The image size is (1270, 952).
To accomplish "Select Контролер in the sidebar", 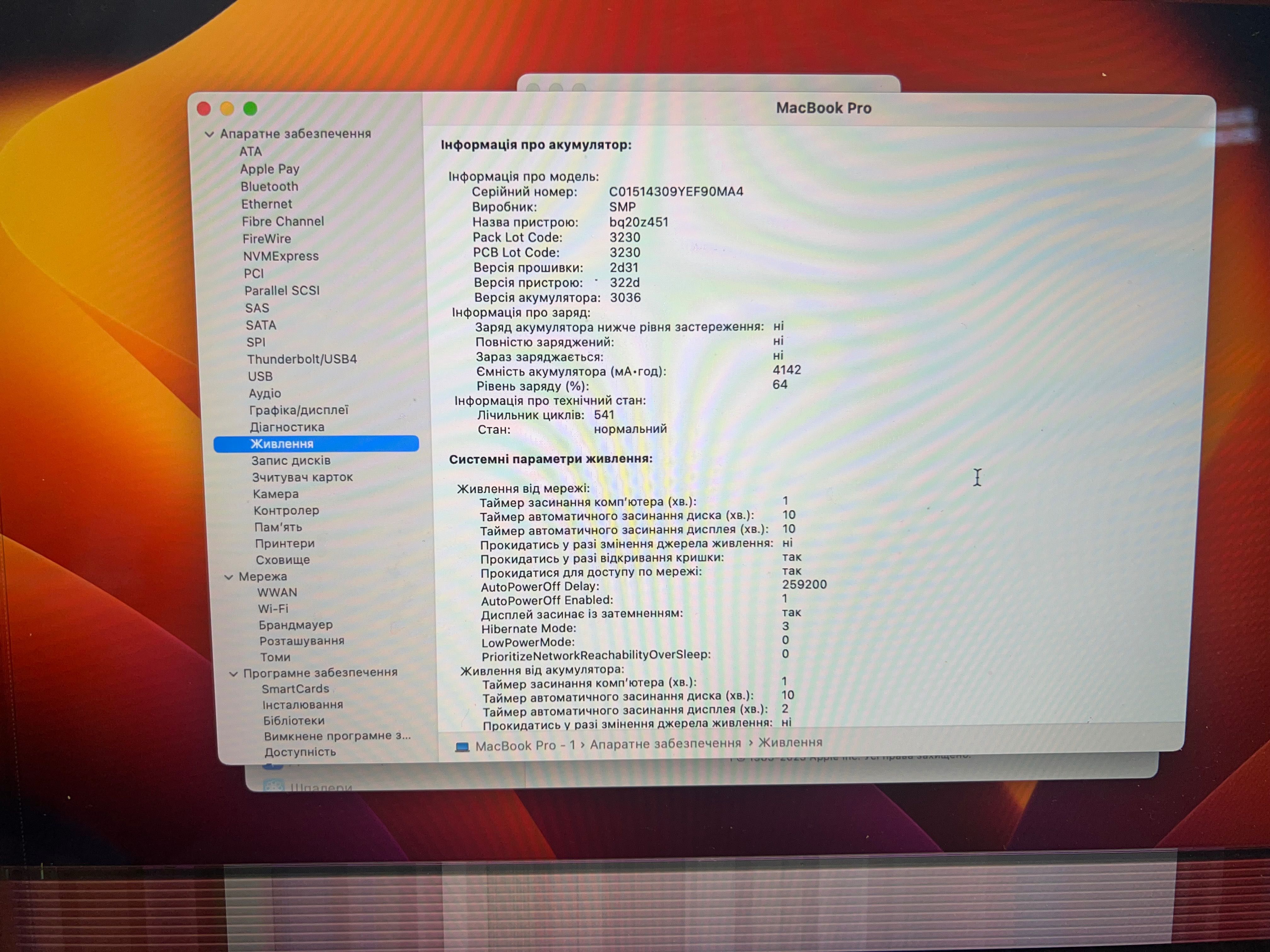I will click(286, 511).
